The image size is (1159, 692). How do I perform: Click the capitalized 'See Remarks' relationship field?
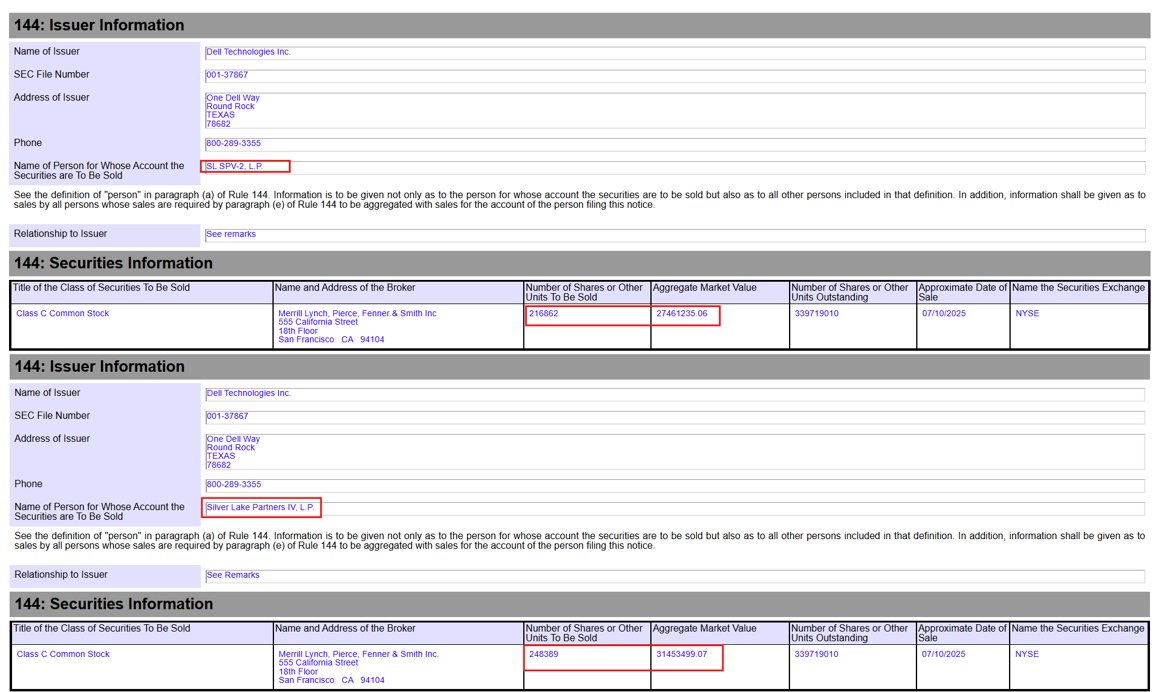click(x=674, y=575)
